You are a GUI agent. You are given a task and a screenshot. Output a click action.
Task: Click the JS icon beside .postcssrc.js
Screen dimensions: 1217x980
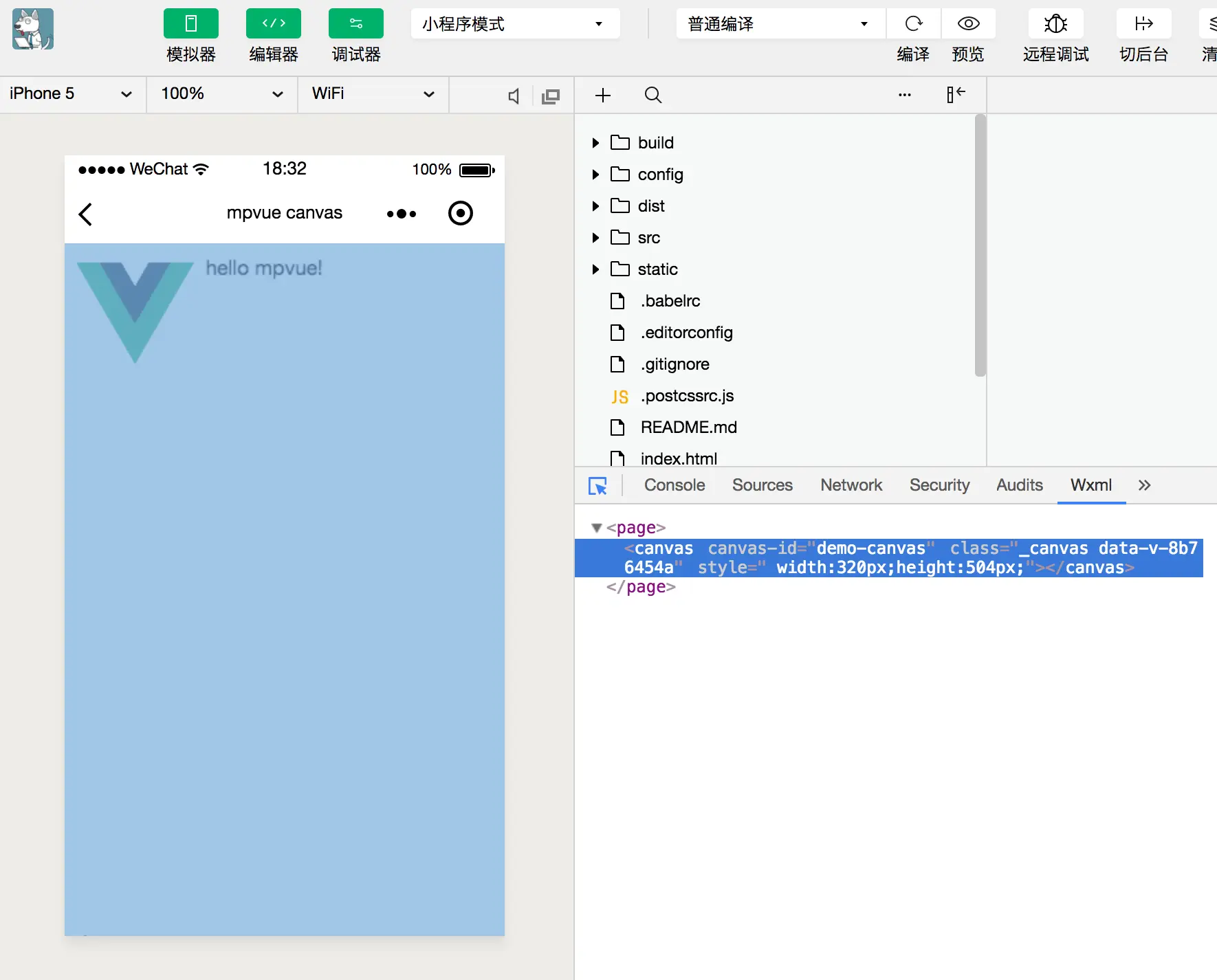(x=620, y=397)
